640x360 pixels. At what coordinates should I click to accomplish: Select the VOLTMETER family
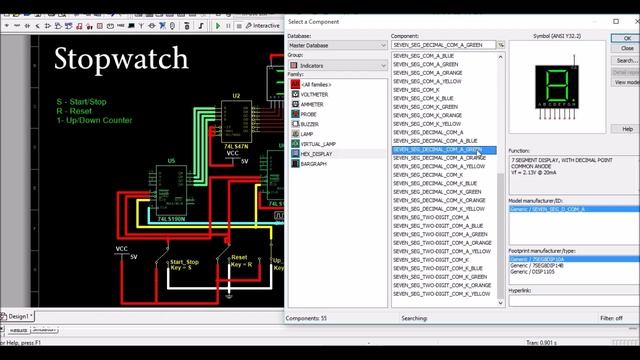click(x=314, y=94)
